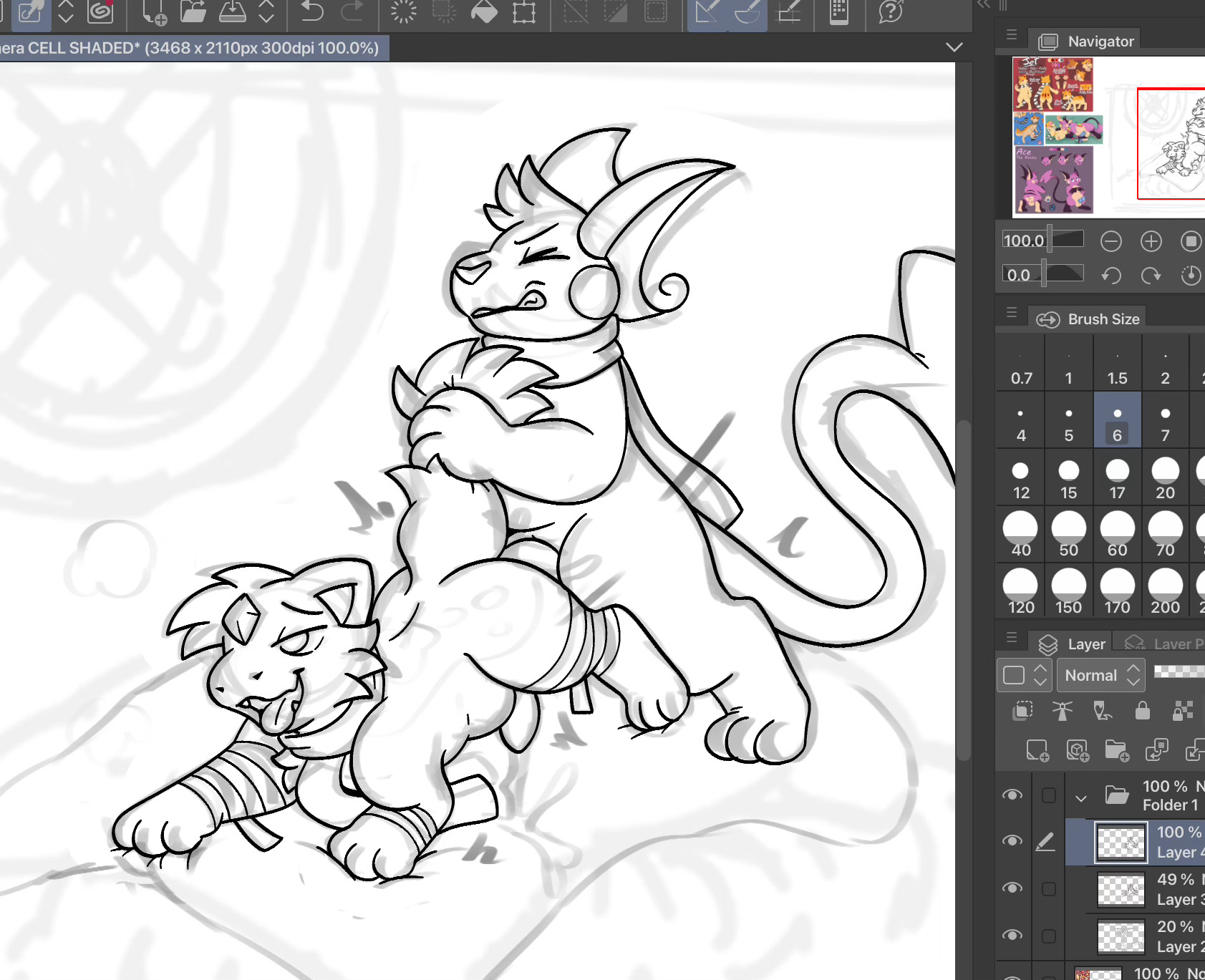Toggle Show Border of Selected Area

pyautogui.click(x=656, y=11)
